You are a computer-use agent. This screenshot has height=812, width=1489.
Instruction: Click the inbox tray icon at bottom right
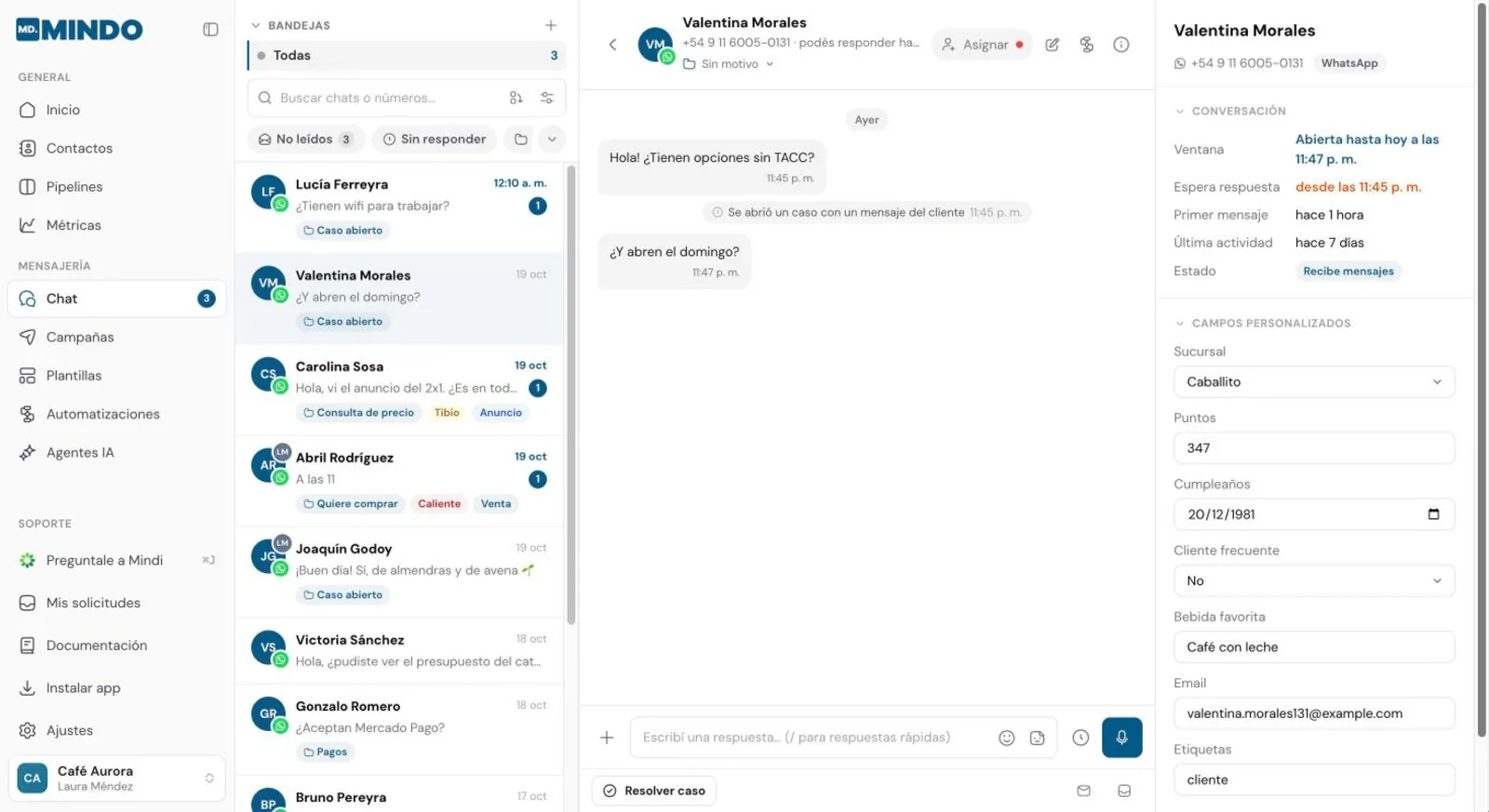tap(1124, 791)
